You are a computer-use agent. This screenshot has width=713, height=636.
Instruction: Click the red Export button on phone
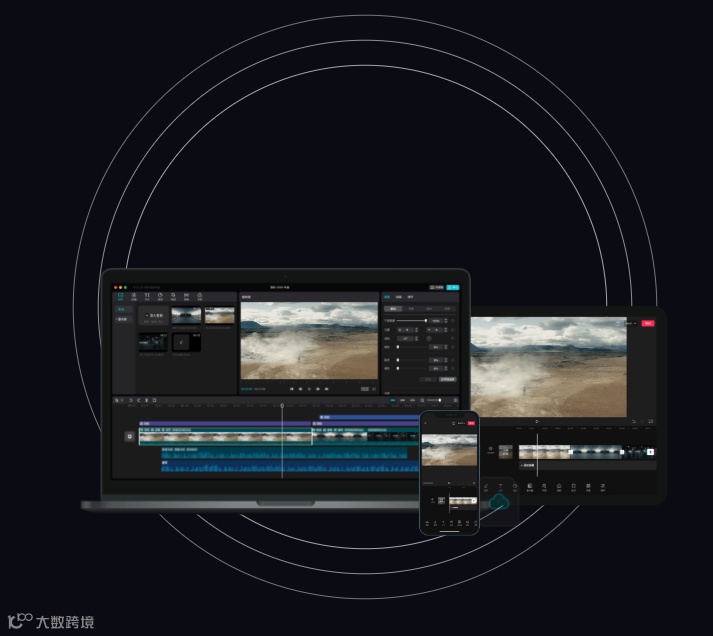(x=472, y=423)
